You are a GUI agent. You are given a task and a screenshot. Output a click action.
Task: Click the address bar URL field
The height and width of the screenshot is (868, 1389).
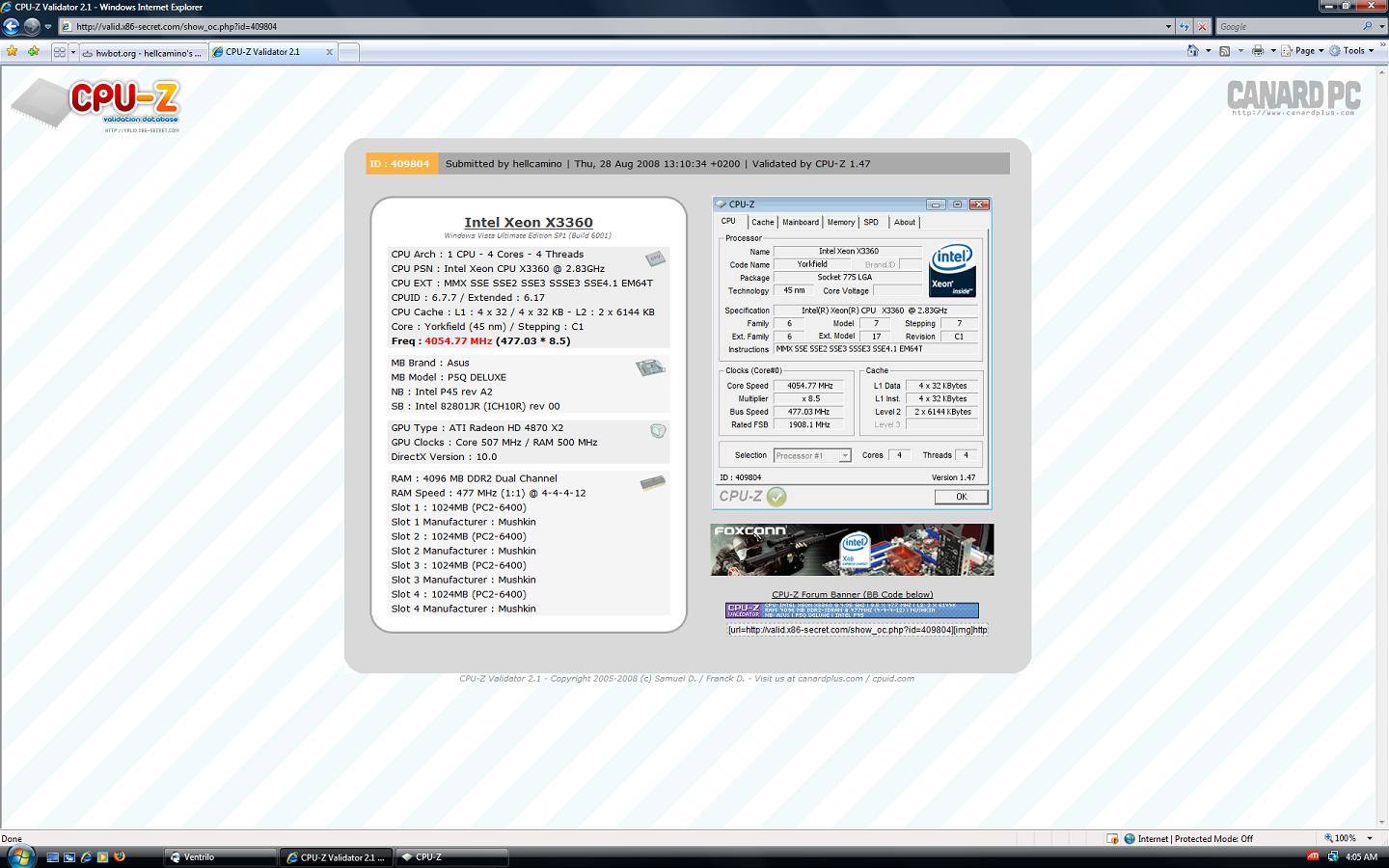[617, 26]
